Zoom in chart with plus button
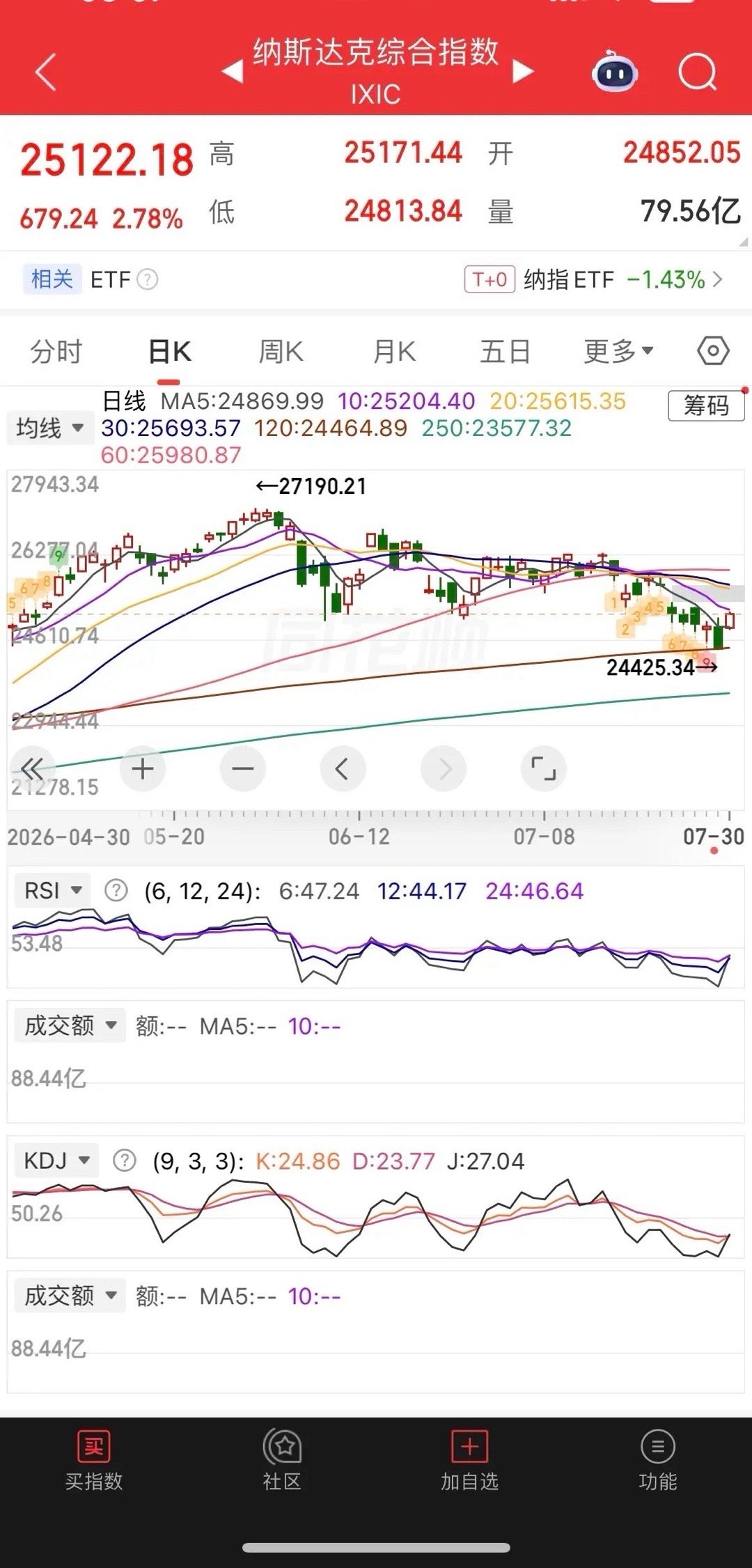752x1568 pixels. pos(143,769)
